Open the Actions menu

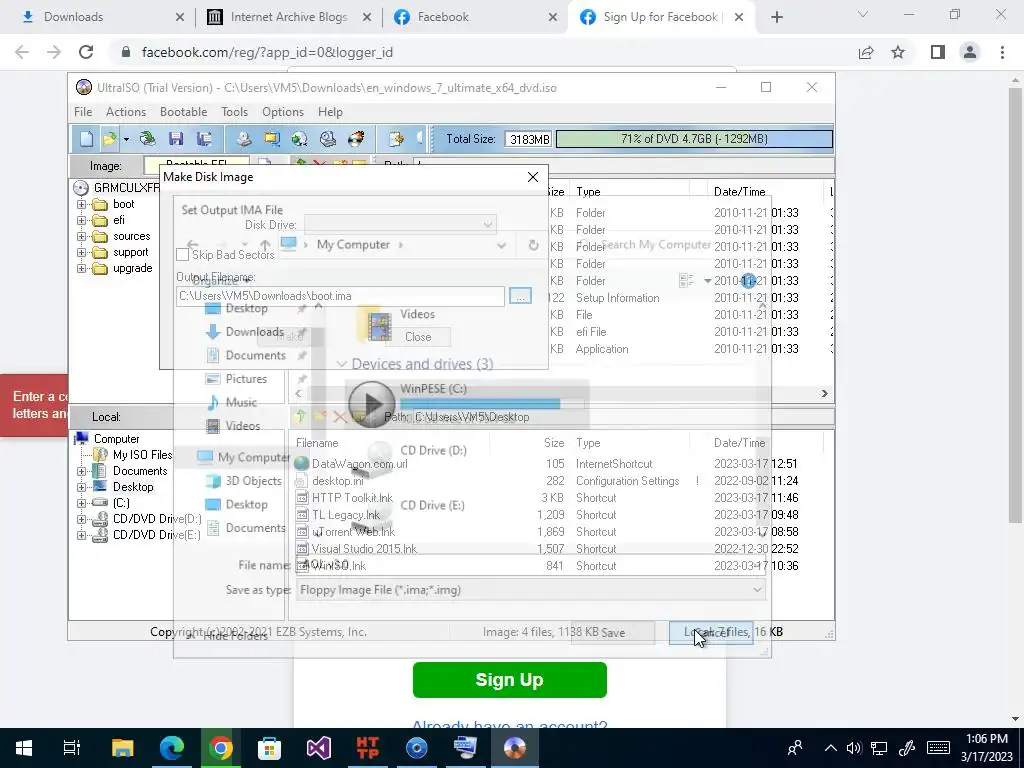pyautogui.click(x=126, y=112)
